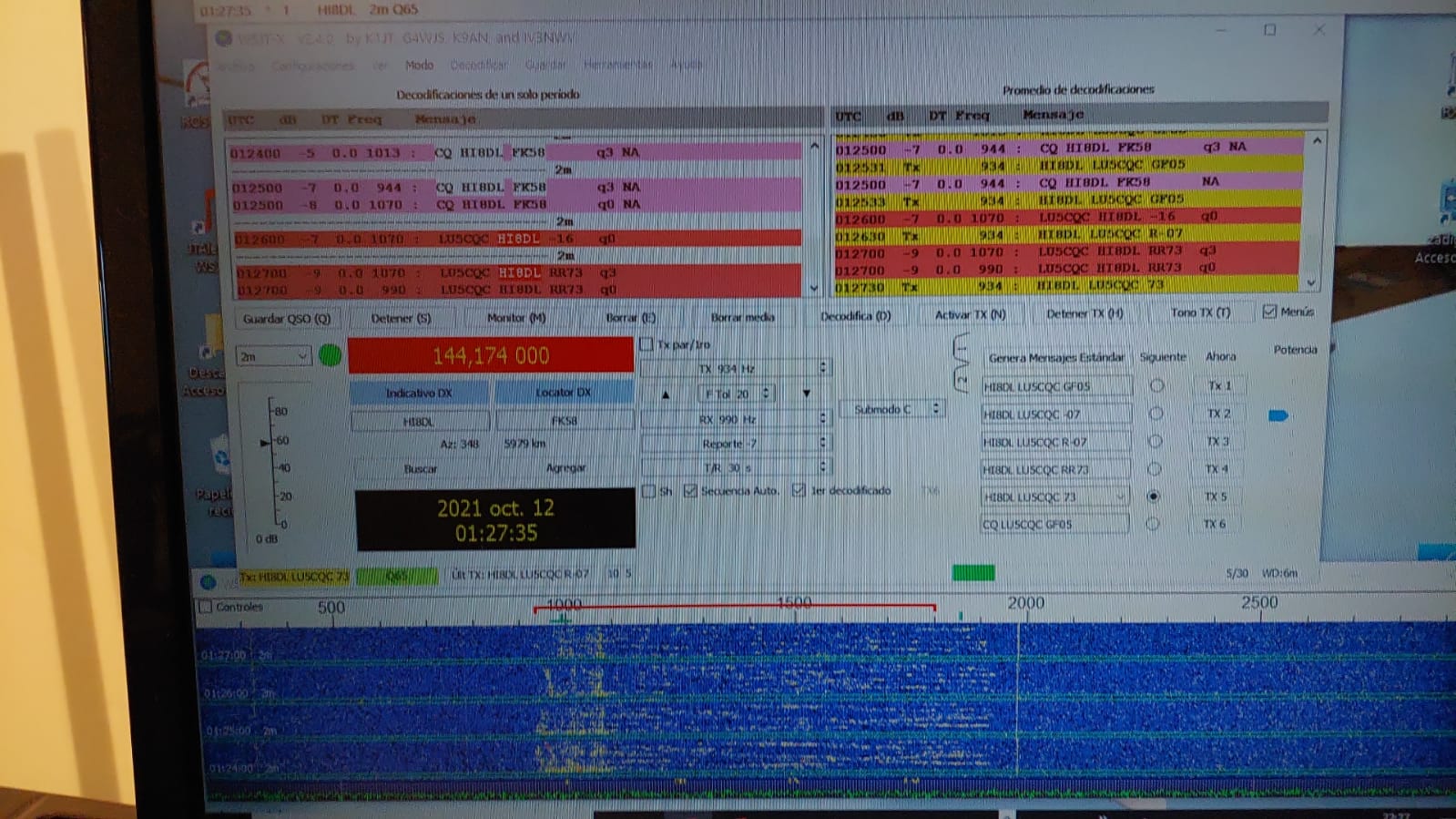Image resolution: width=1456 pixels, height=819 pixels.
Task: Click the down arrow beside F Tol
Action: (806, 394)
